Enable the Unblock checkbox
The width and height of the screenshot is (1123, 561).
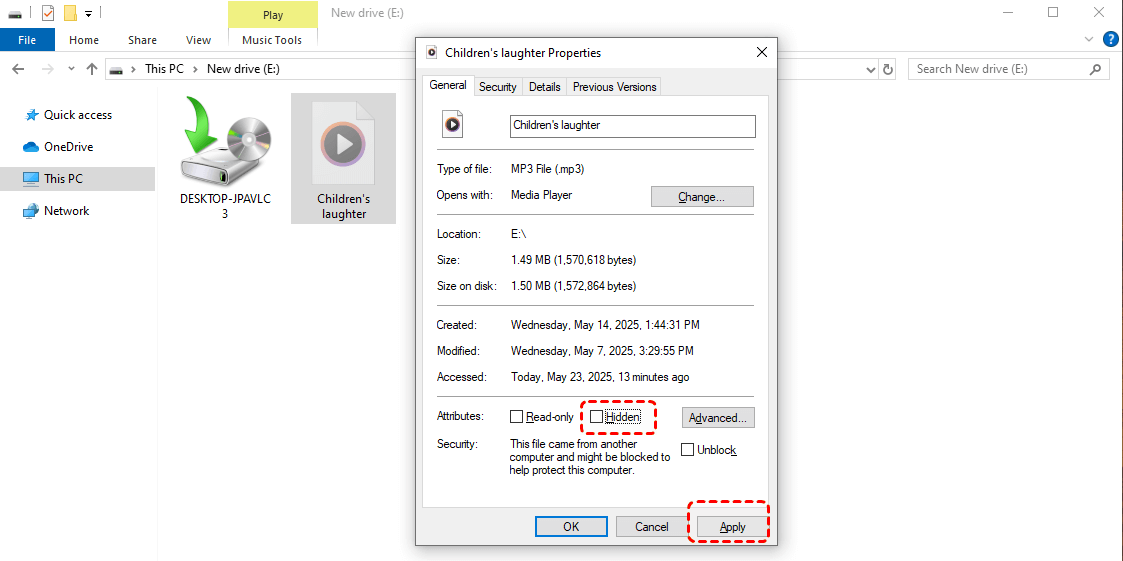point(687,450)
